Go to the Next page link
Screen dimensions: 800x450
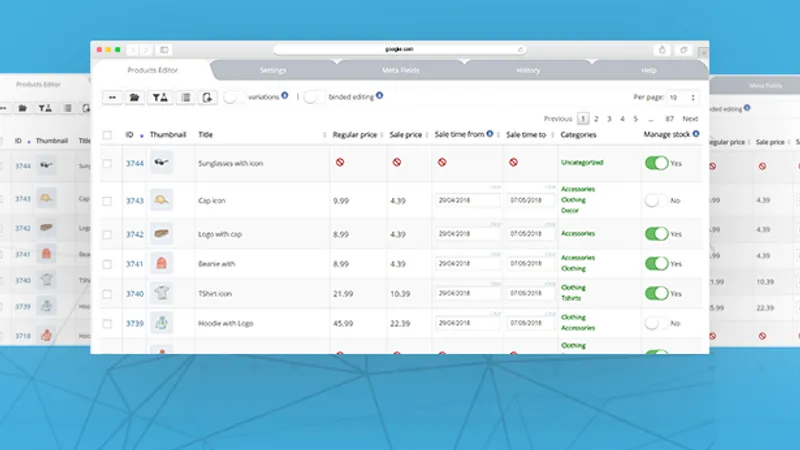click(690, 119)
